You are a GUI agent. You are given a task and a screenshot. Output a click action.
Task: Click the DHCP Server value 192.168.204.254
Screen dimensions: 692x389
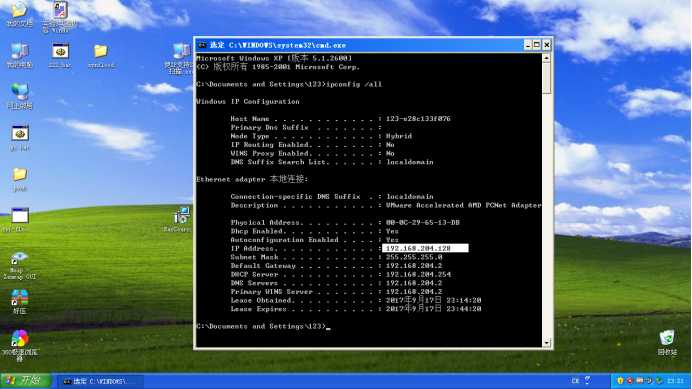coord(418,274)
